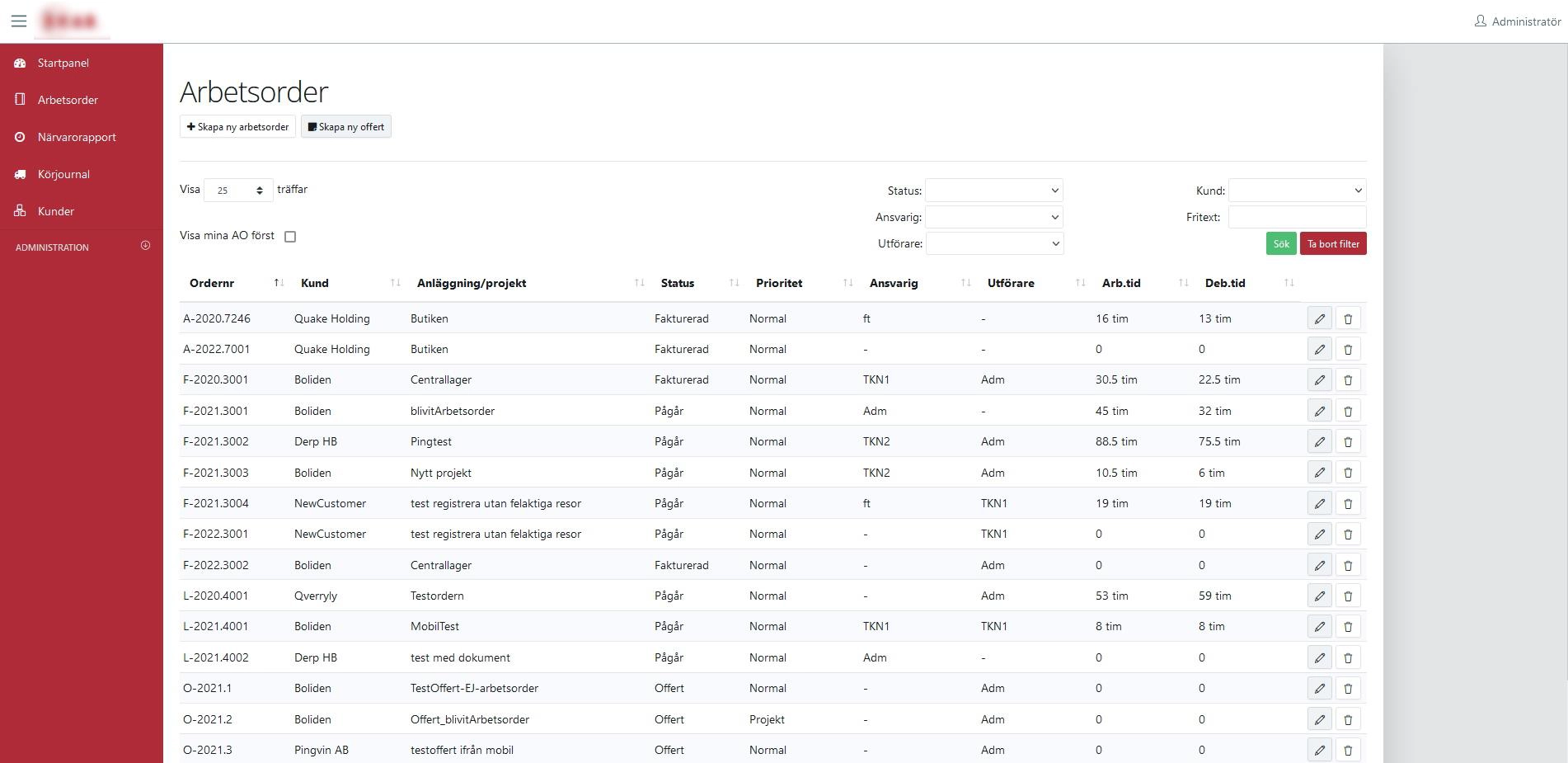Click trash icon for order O-2021.2

(x=1348, y=720)
